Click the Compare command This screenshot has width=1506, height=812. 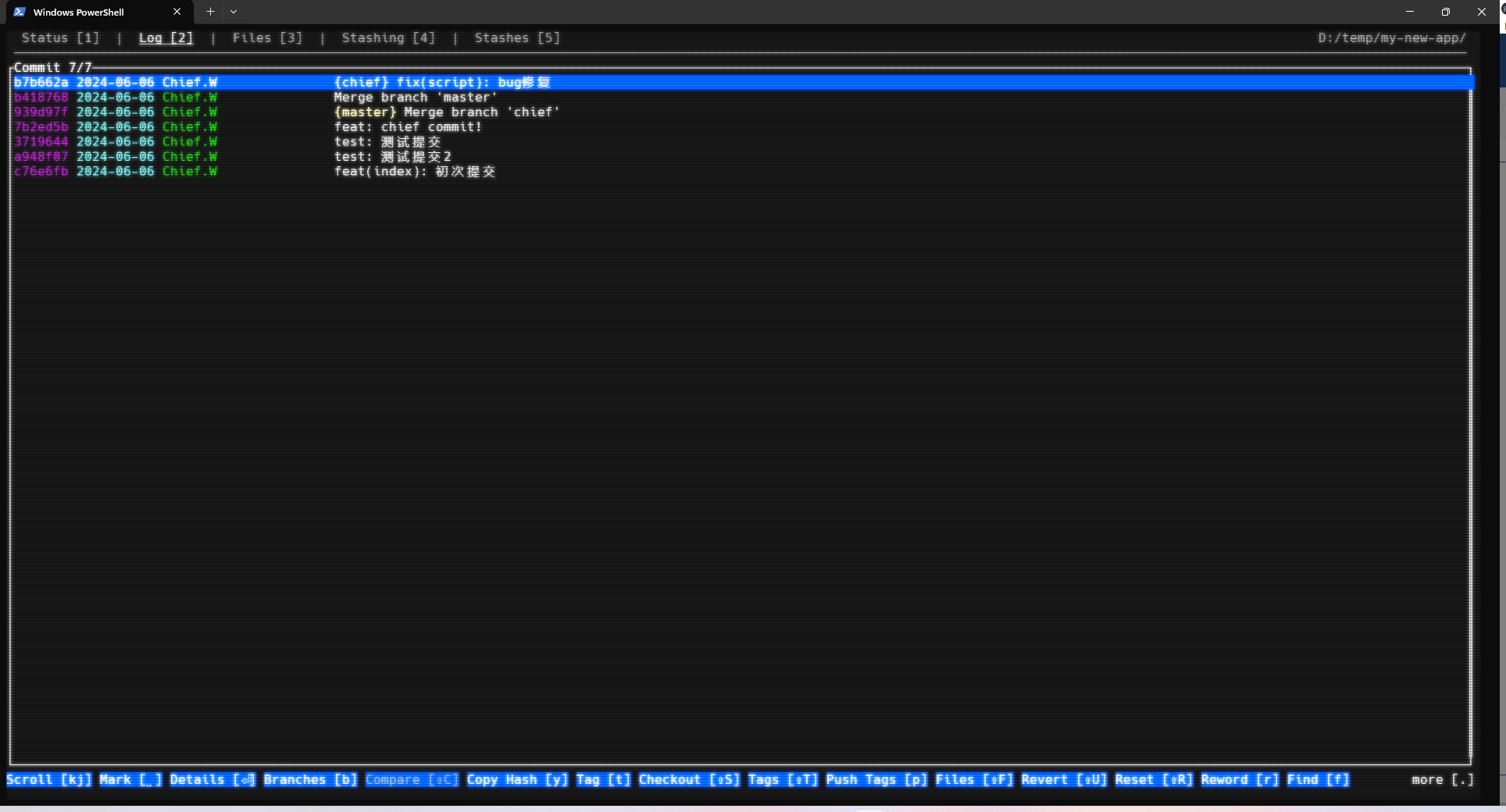pyautogui.click(x=412, y=780)
